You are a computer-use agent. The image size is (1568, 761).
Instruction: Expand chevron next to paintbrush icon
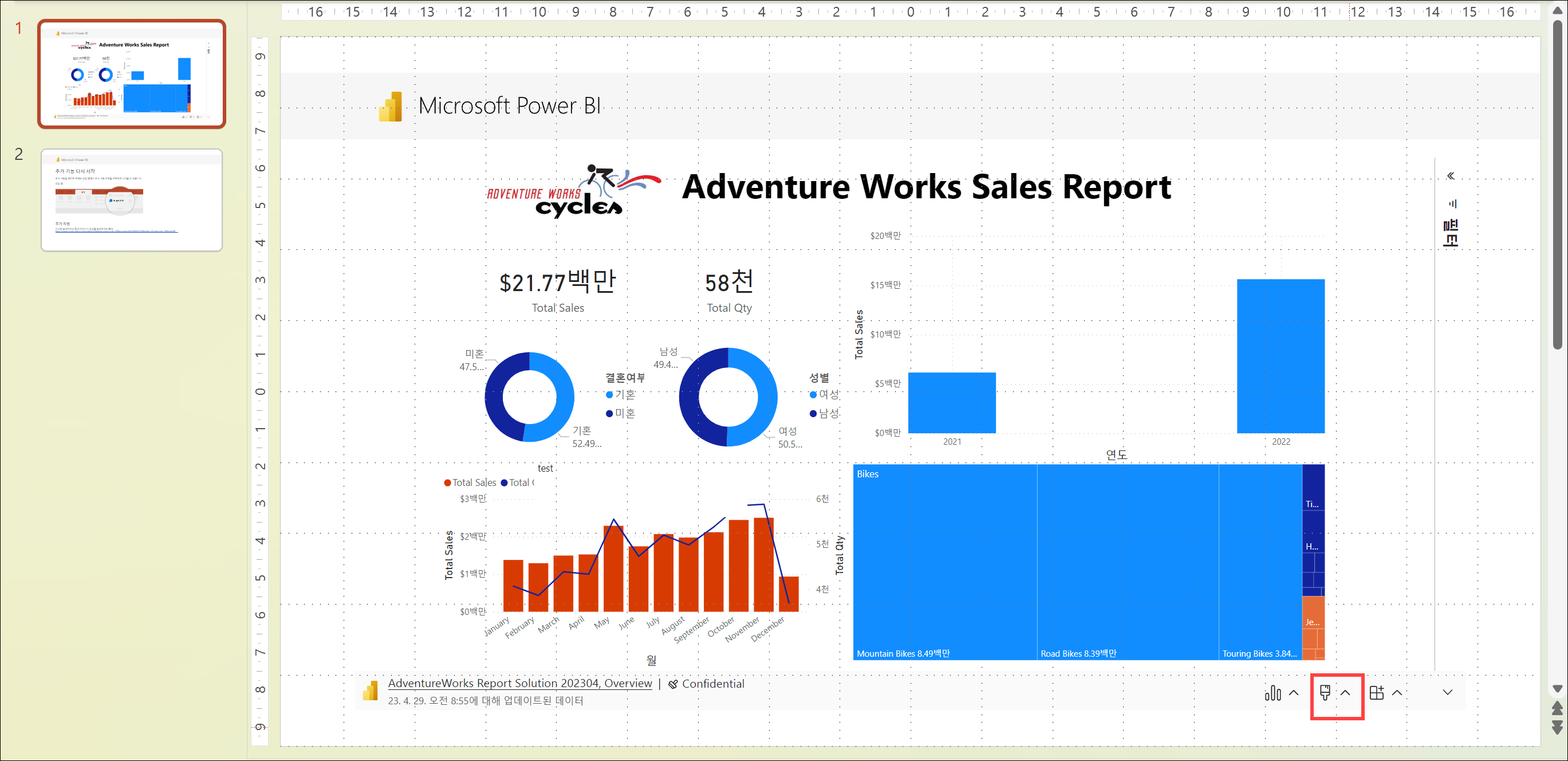pos(1345,693)
